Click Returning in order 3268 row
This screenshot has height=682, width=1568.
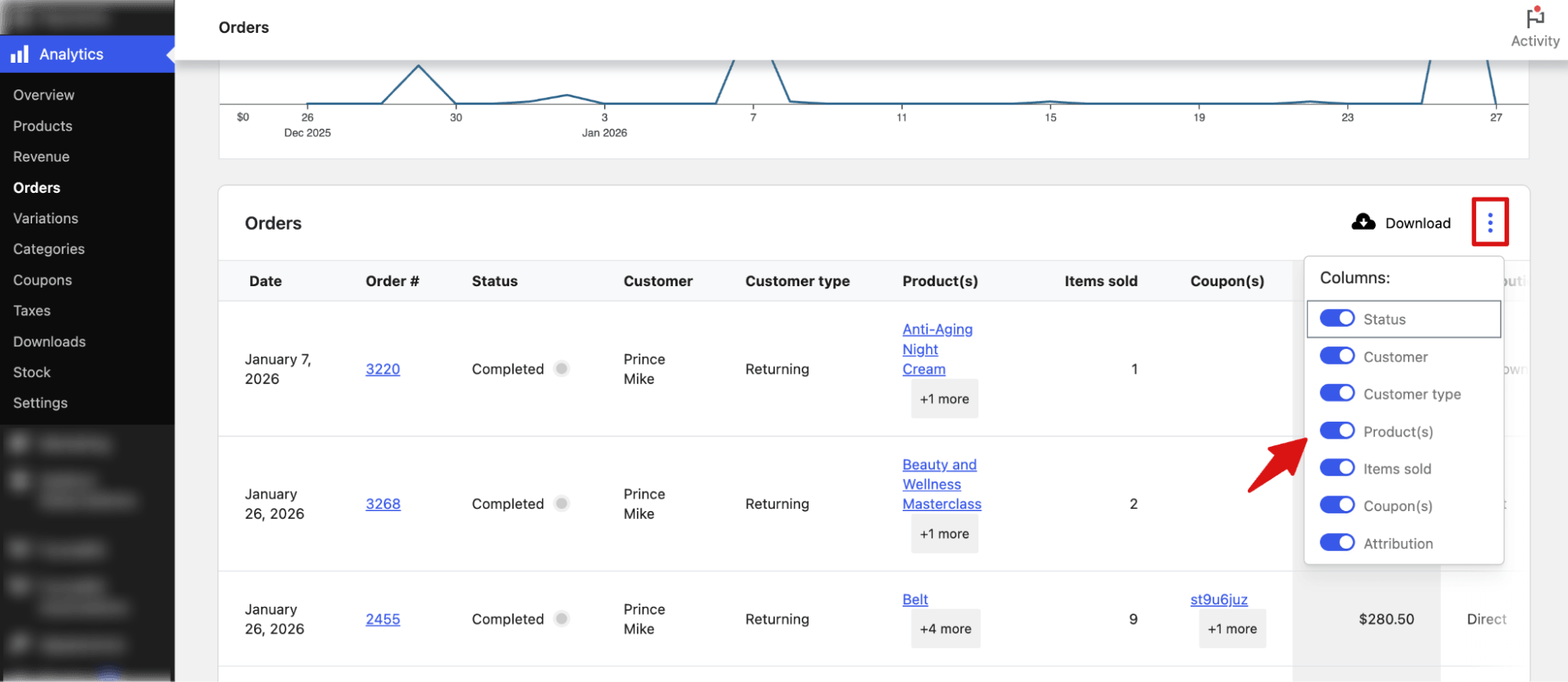click(x=777, y=503)
